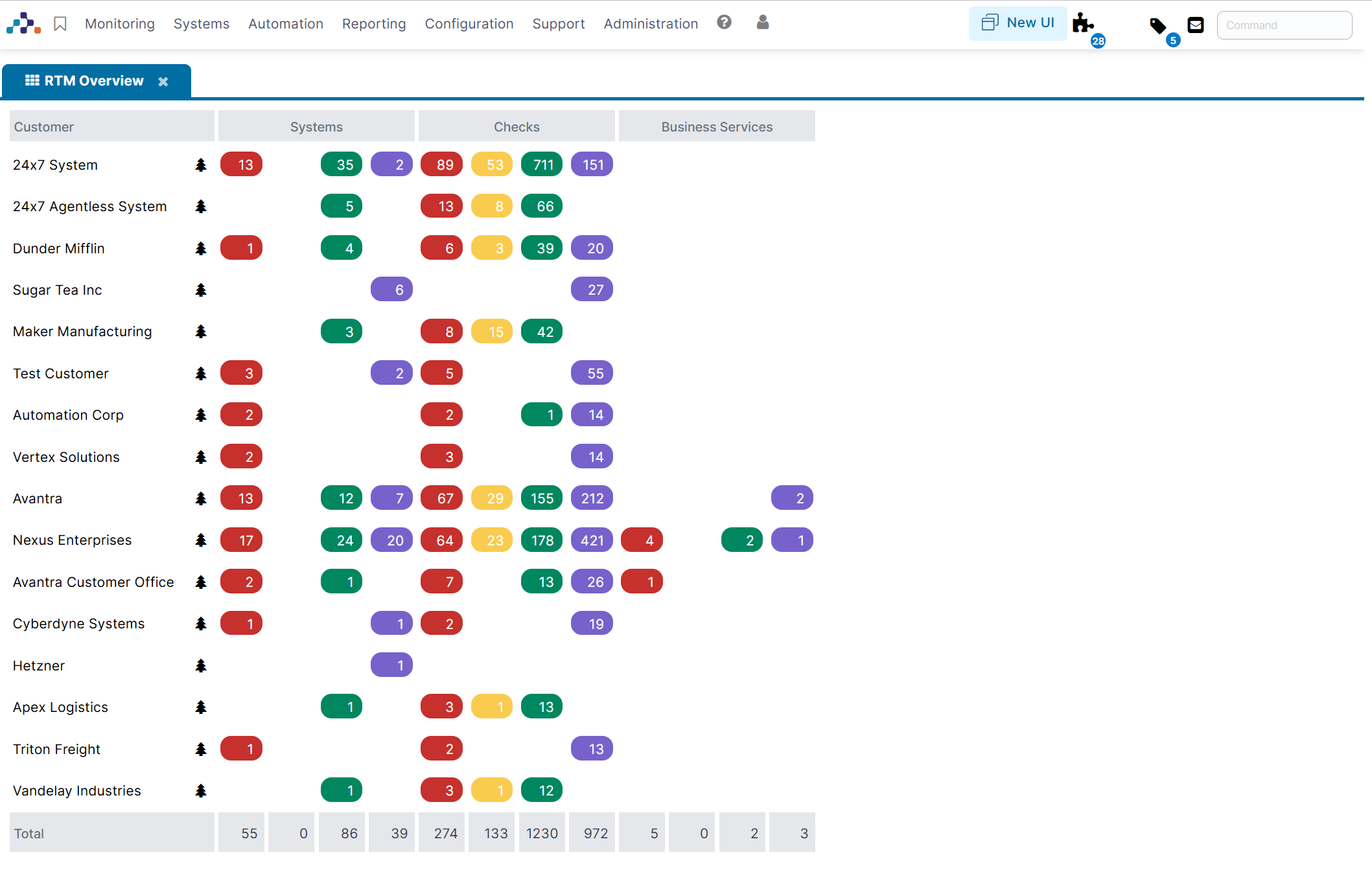The image size is (1372, 870).
Task: Click tree icon for Vertex Solutions
Action: pos(201,457)
